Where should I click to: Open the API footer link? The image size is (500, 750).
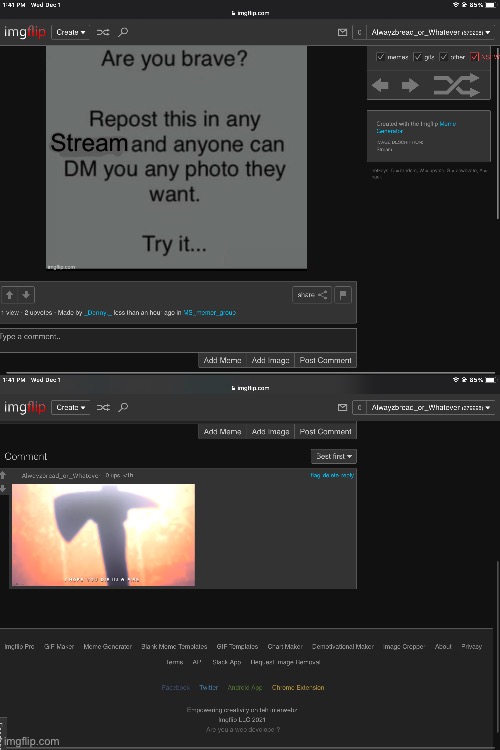[197, 662]
